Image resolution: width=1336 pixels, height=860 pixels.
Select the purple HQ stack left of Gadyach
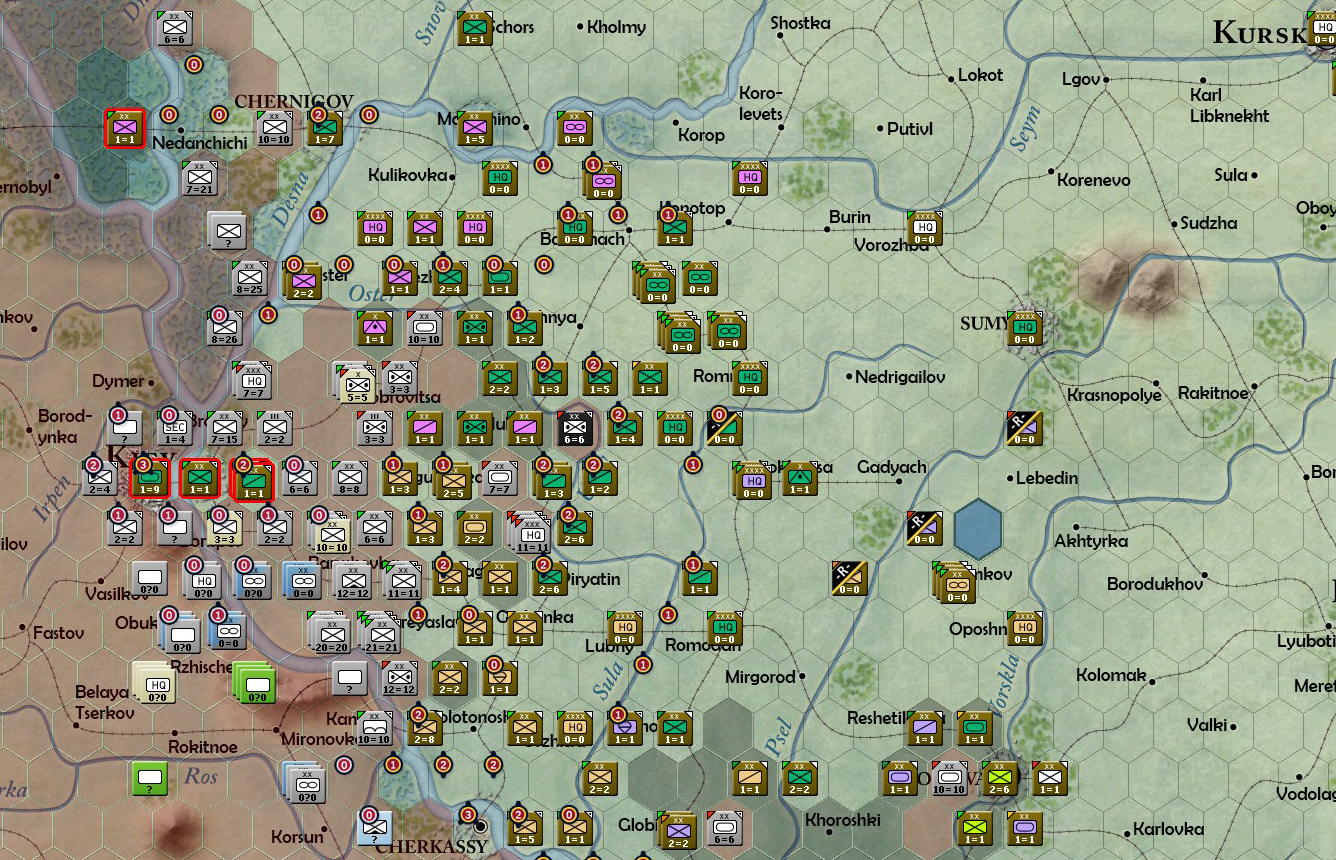click(x=751, y=481)
